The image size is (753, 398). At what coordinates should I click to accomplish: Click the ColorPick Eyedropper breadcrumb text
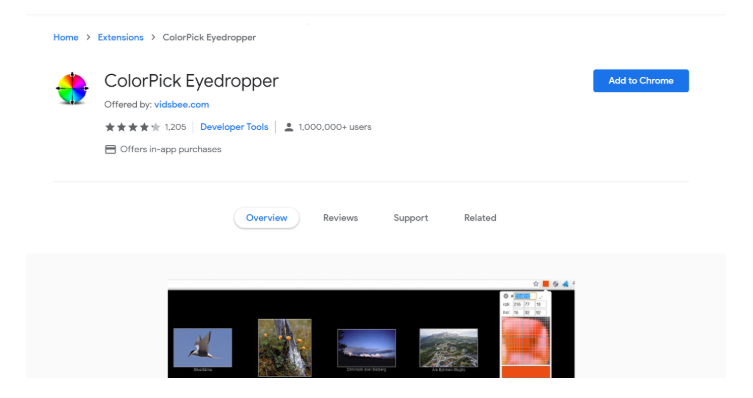click(209, 37)
